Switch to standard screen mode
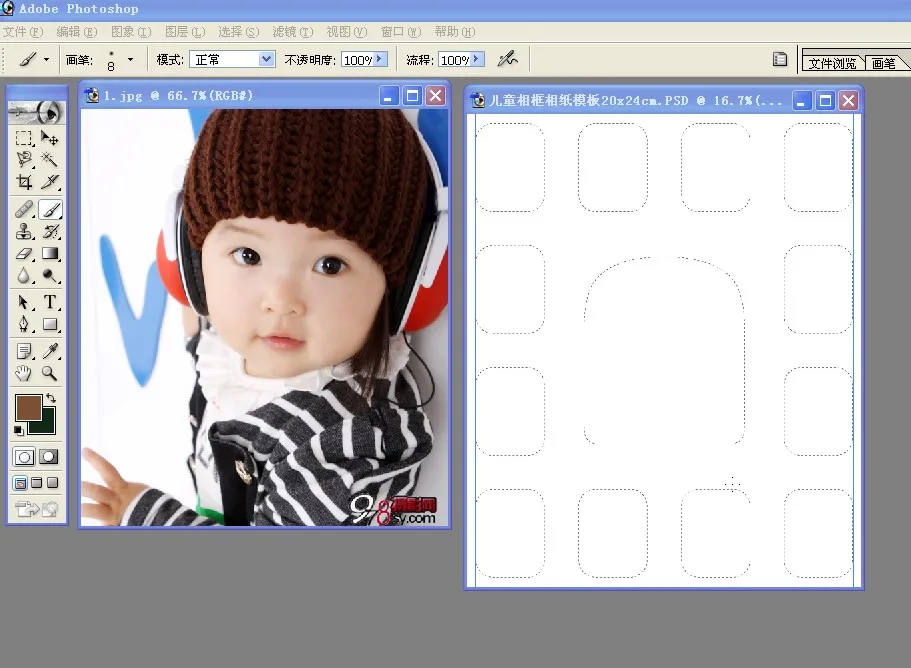The image size is (911, 668). (20, 483)
